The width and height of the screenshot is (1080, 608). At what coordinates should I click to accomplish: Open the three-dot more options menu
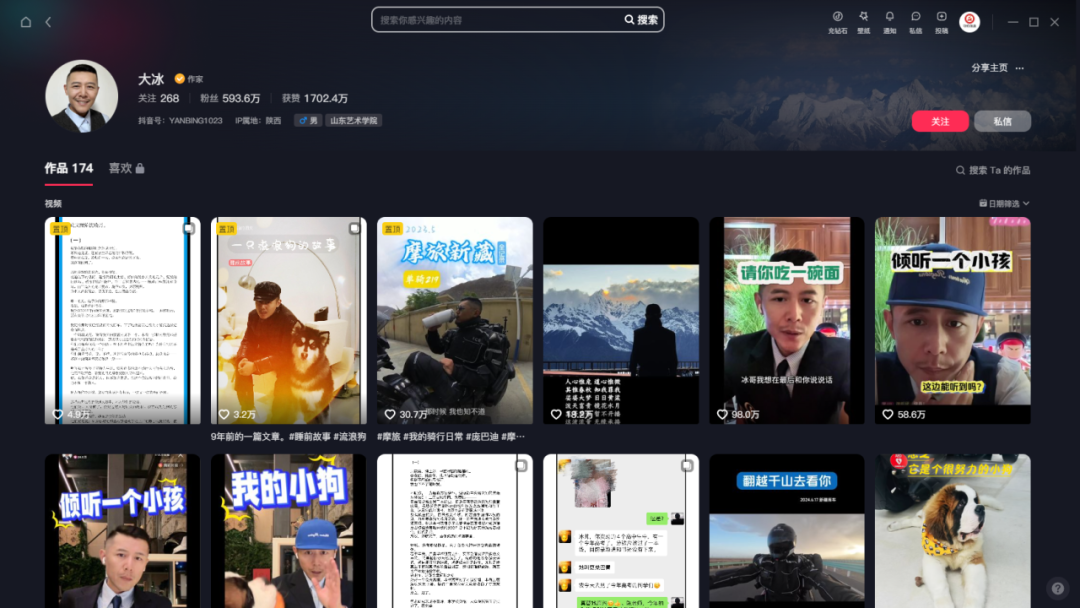point(1020,68)
